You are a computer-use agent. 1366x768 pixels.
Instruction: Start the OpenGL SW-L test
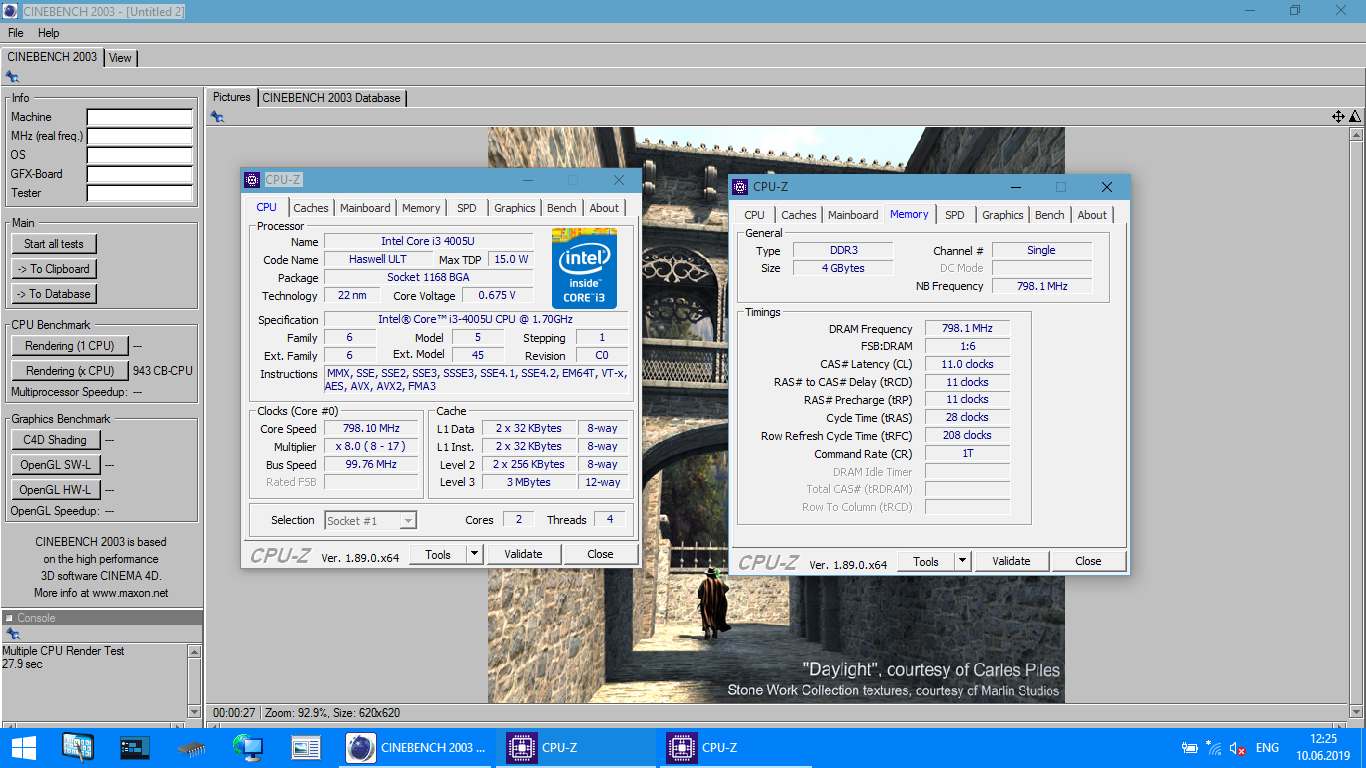pos(55,465)
